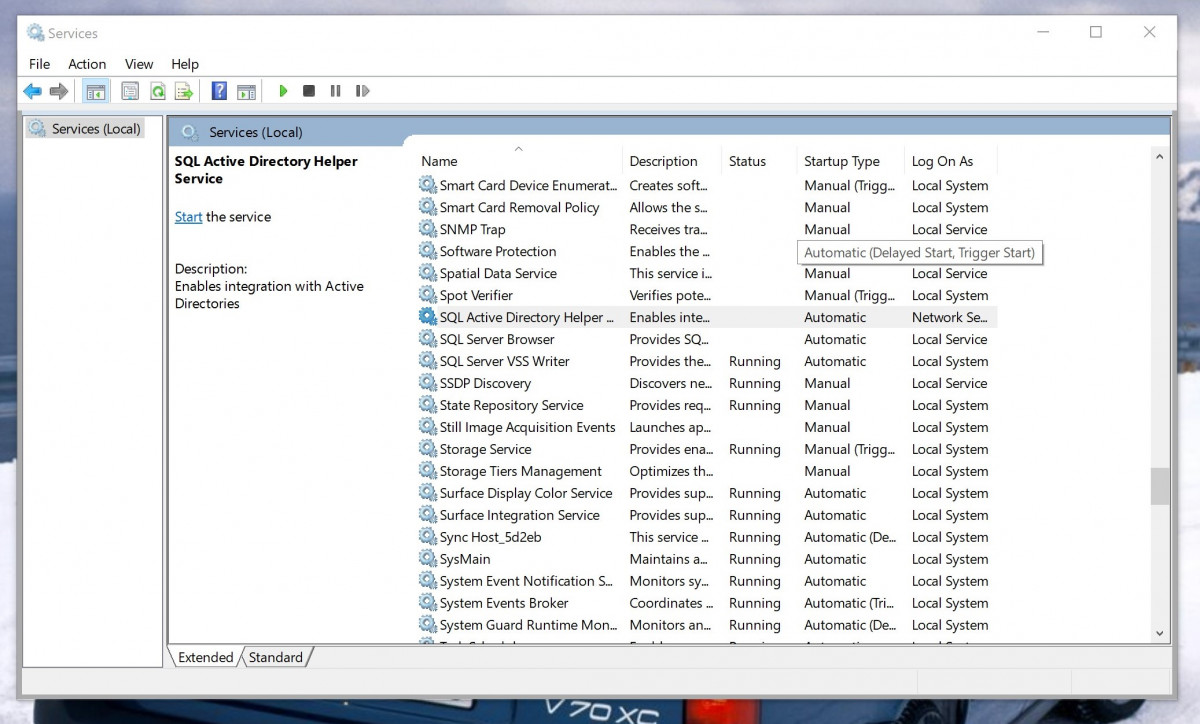Sort by the Startup Type column header
The height and width of the screenshot is (724, 1200).
(x=841, y=161)
